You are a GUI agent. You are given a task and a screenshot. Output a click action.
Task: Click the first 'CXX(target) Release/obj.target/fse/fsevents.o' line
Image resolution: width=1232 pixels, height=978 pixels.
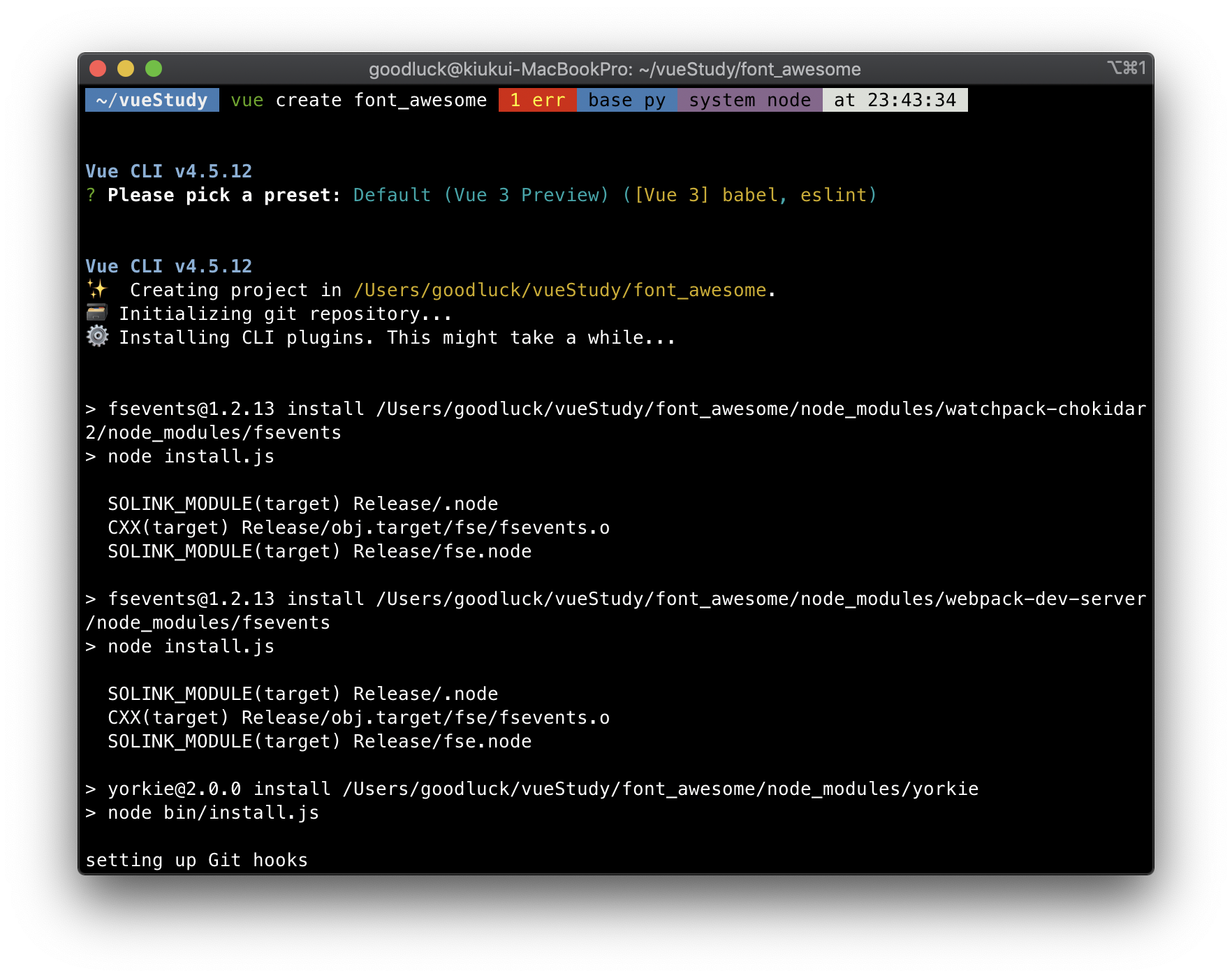[x=359, y=527]
